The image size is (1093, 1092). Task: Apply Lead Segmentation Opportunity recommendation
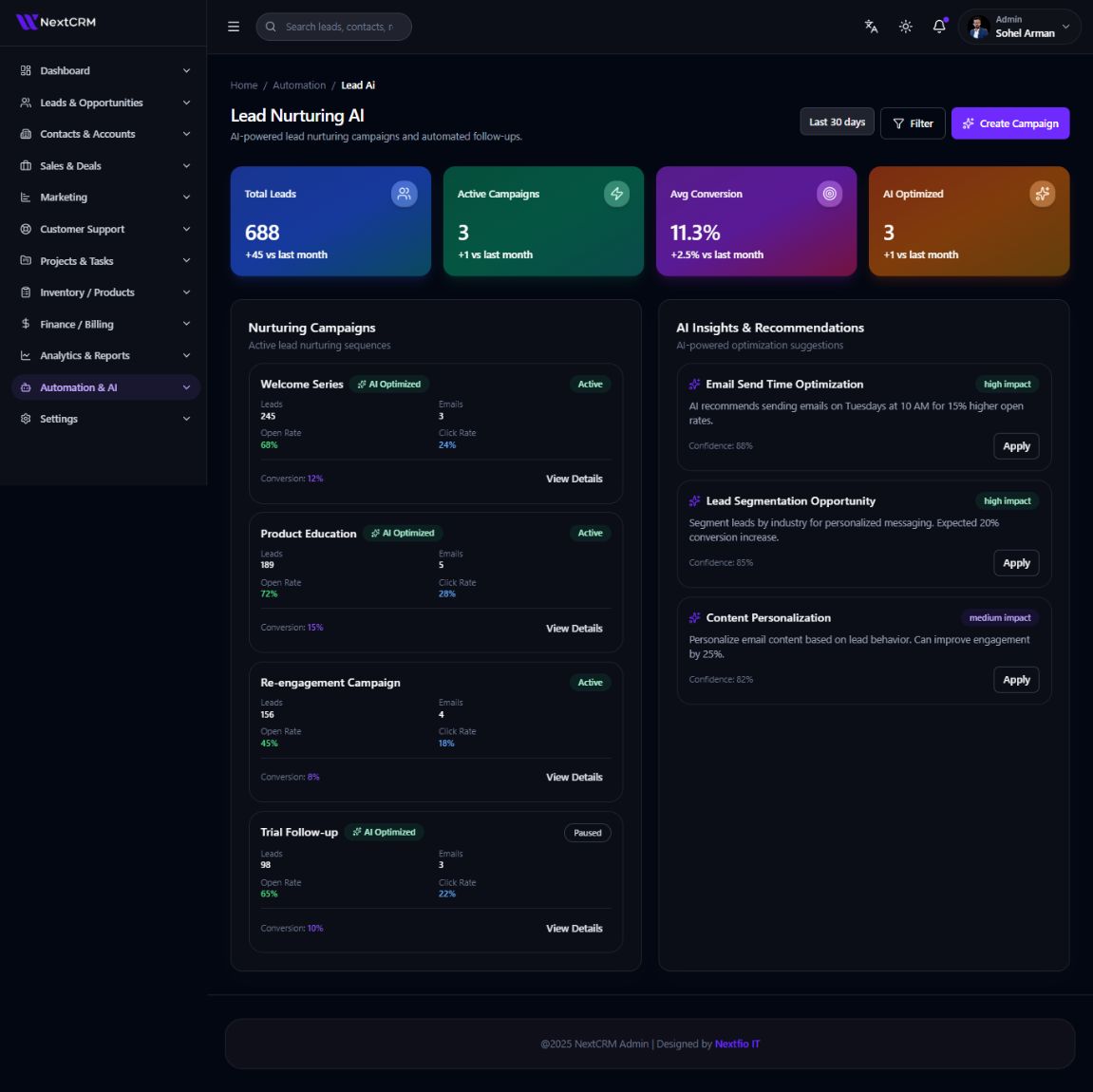click(1016, 563)
